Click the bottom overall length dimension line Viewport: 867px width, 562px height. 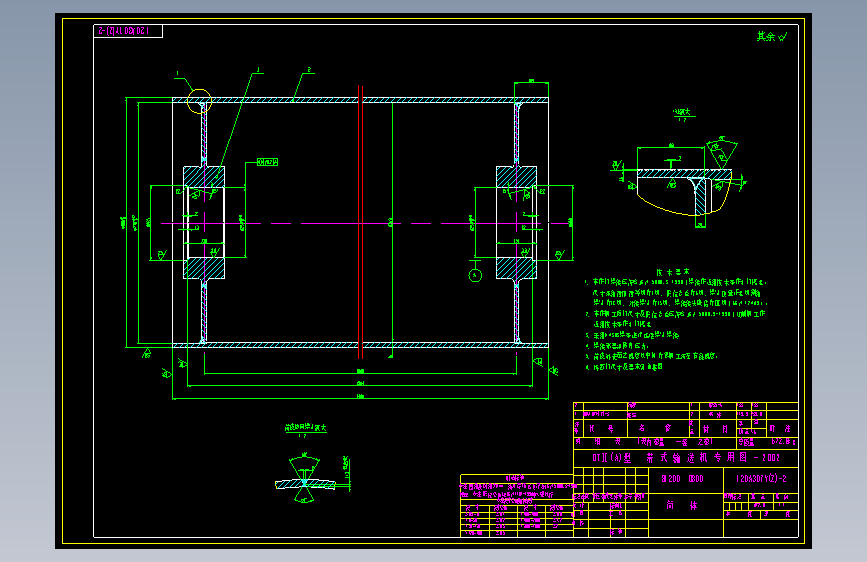(x=361, y=398)
